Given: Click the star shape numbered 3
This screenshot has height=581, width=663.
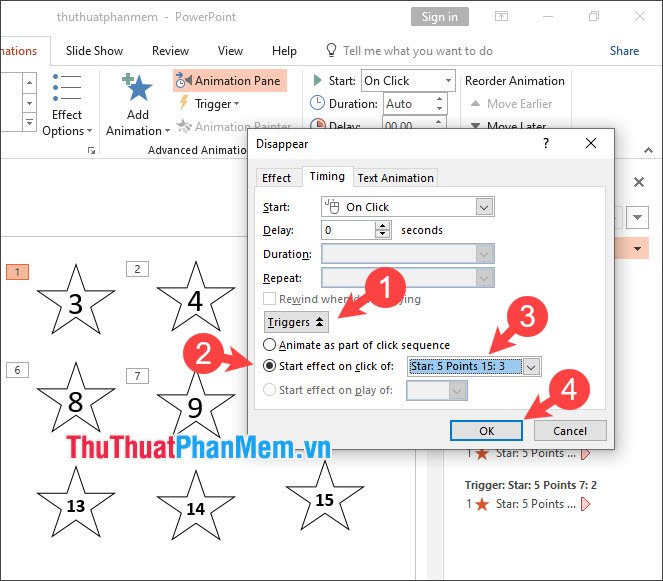Looking at the screenshot, I should point(76,301).
